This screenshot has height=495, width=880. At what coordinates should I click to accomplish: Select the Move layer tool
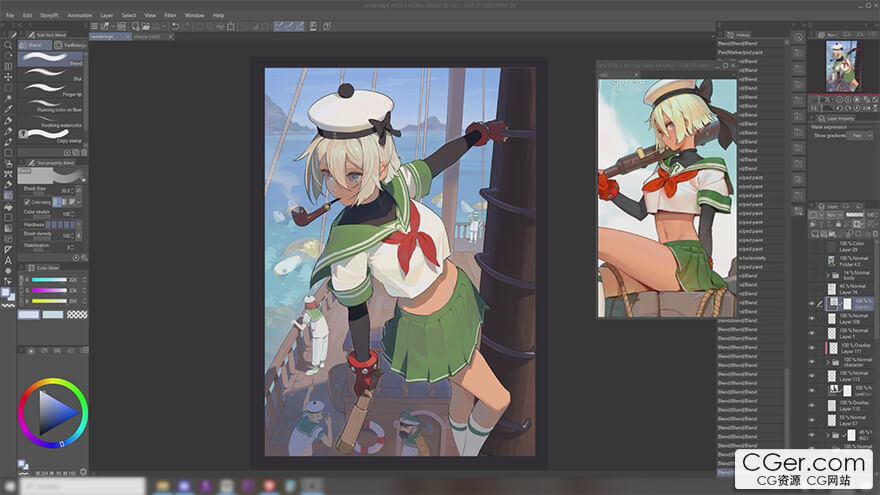tap(8, 77)
